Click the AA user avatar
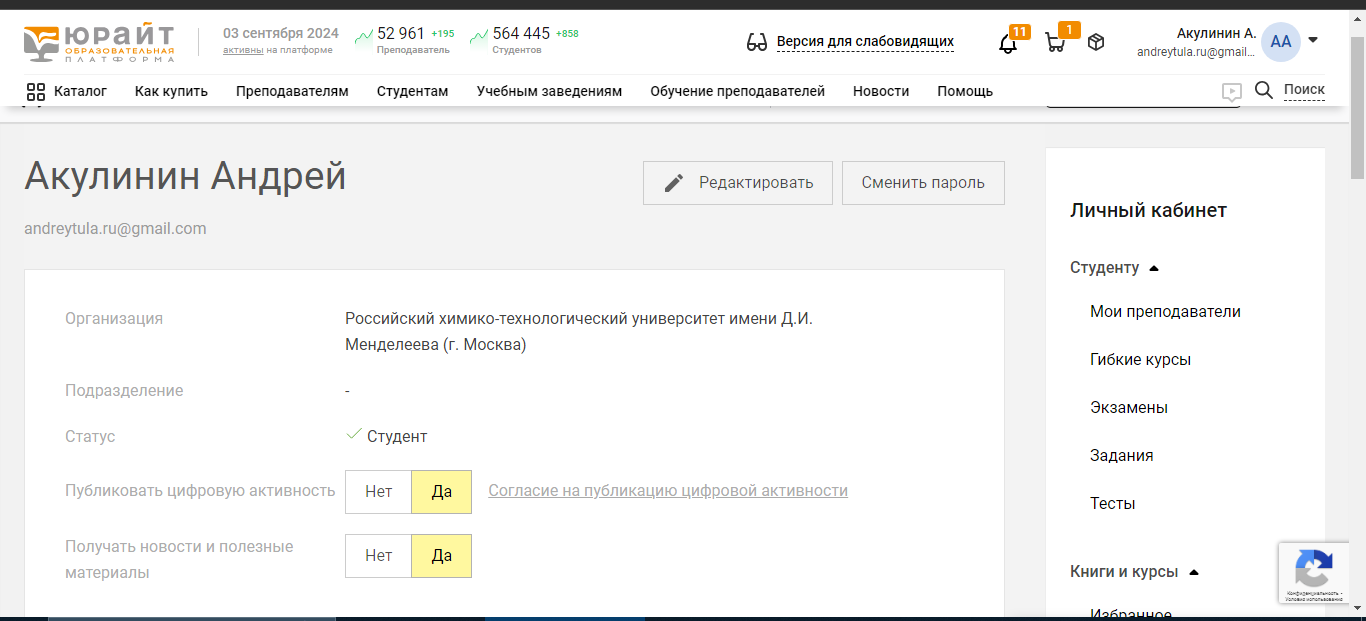 click(1280, 42)
